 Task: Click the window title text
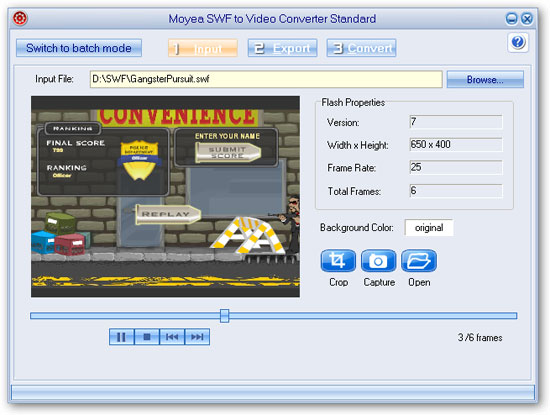(272, 19)
